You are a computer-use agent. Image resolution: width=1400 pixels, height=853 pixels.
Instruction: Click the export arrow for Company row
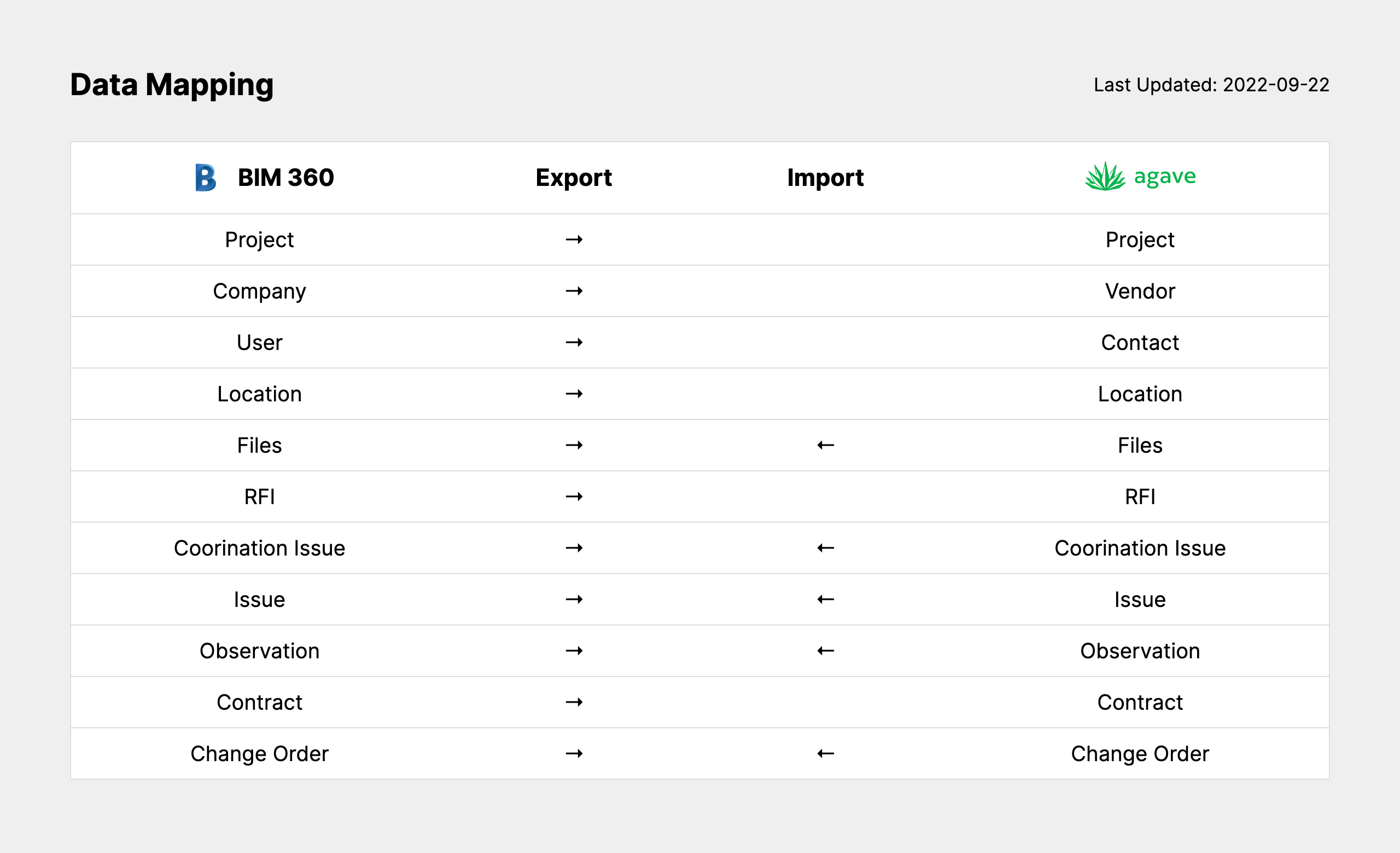tap(574, 291)
